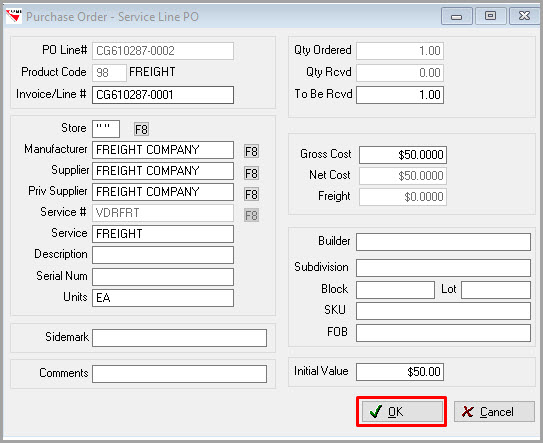Screen dimensions: 543x443
Task: Select the FOB text field
Action: pyautogui.click(x=443, y=333)
